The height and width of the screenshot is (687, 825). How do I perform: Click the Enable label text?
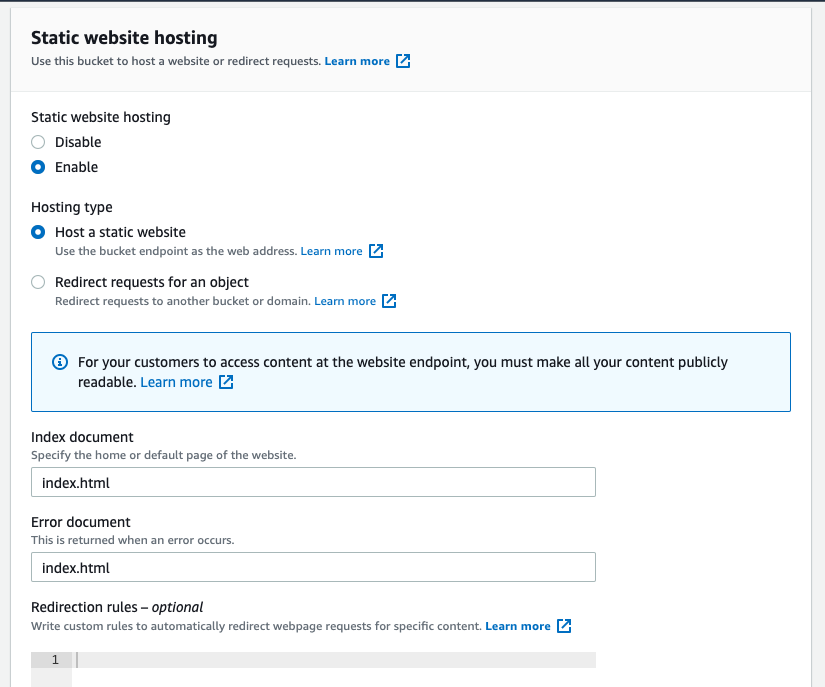76,167
